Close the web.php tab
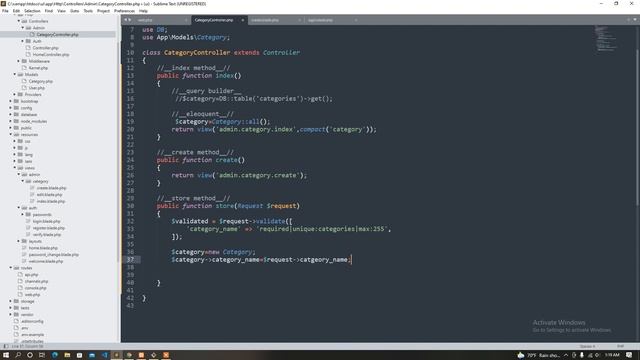 pyautogui.click(x=186, y=20)
